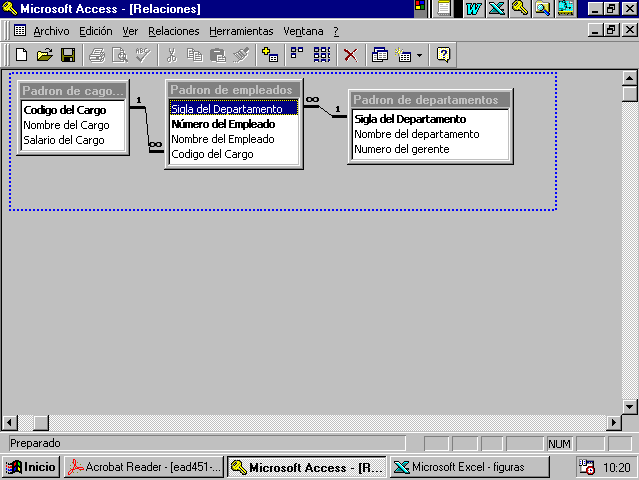Click the Show Table icon
639x480 pixels.
point(270,55)
